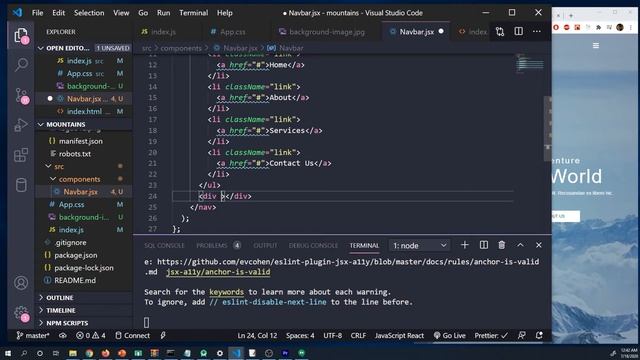Click the CRLF end-of-line status item

coord(358,336)
